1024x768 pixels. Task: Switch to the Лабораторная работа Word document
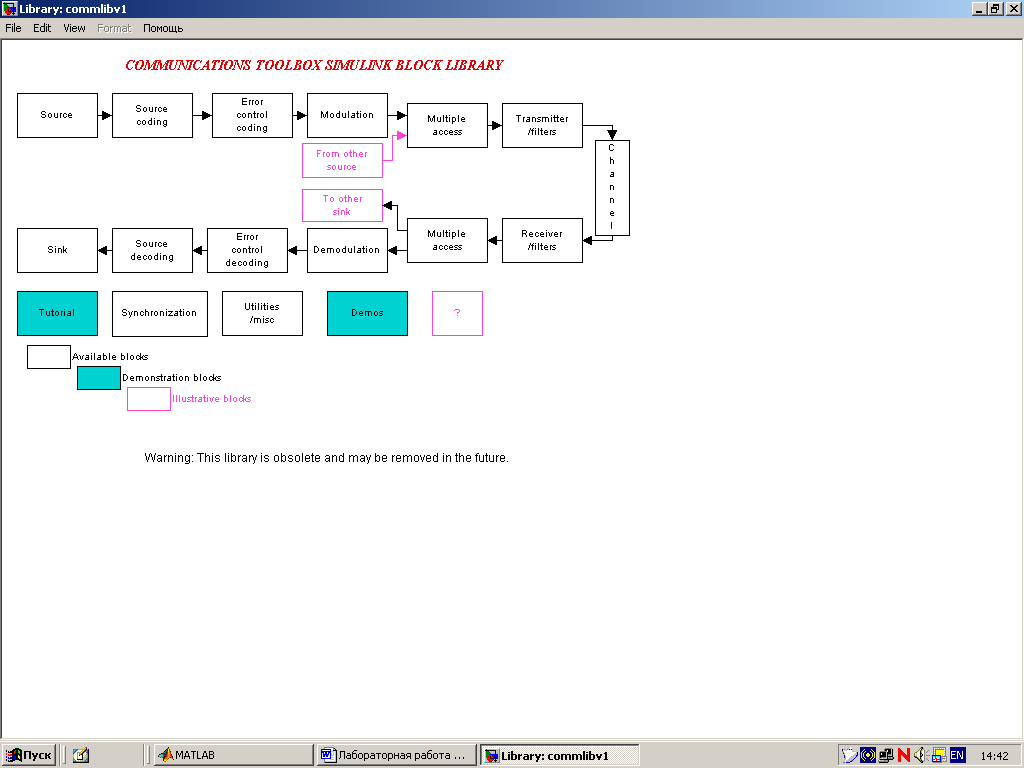tap(397, 755)
